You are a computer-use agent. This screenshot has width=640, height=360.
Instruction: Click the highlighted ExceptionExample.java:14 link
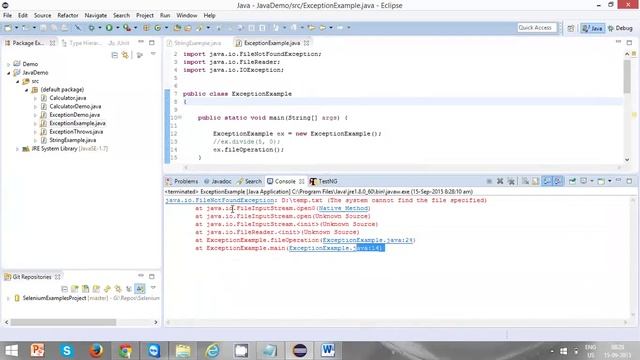(x=336, y=248)
